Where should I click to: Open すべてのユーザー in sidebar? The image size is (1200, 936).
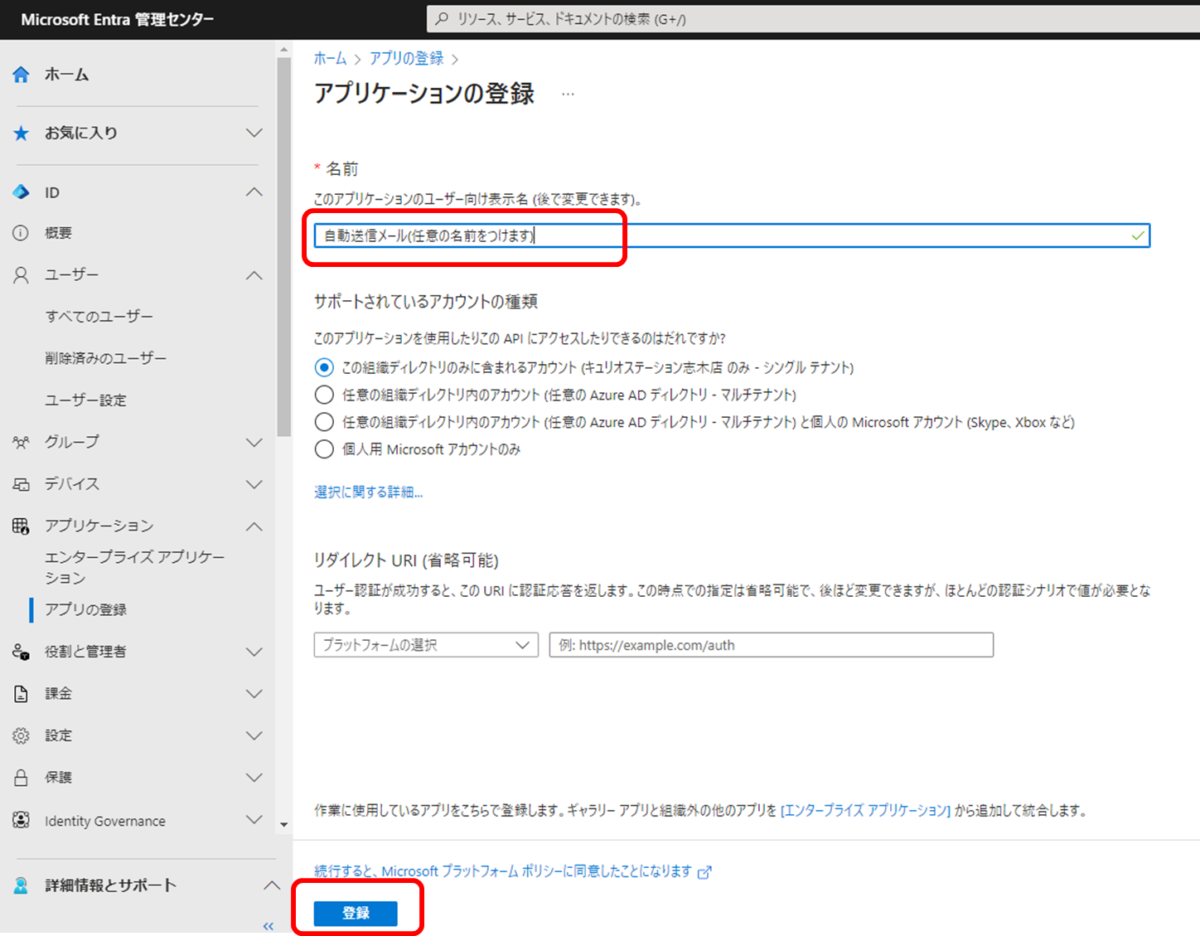click(x=99, y=317)
